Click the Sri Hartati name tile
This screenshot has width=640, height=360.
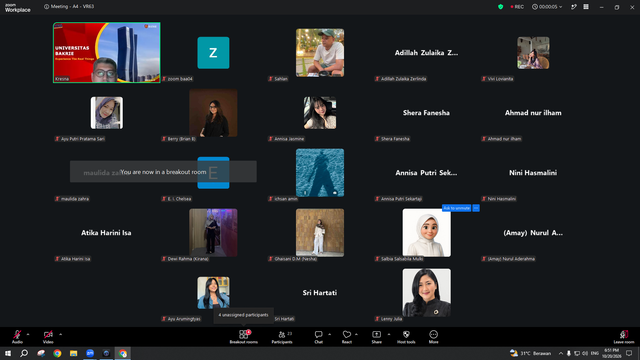tap(320, 293)
